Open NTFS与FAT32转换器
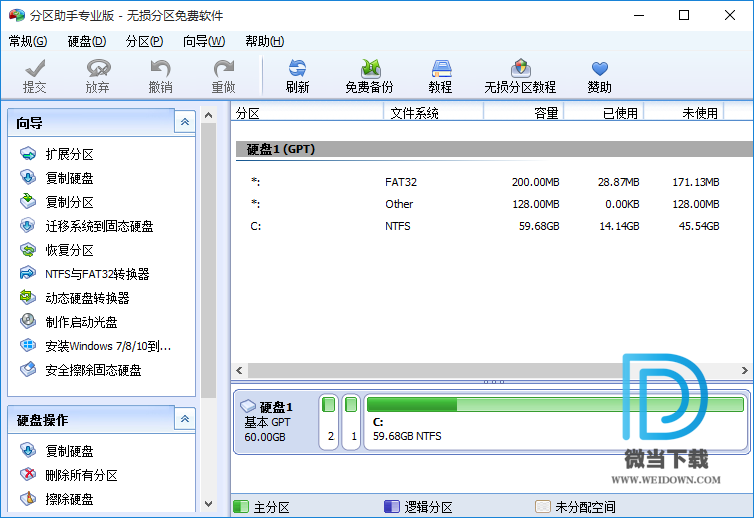The height and width of the screenshot is (518, 754). coord(97,274)
